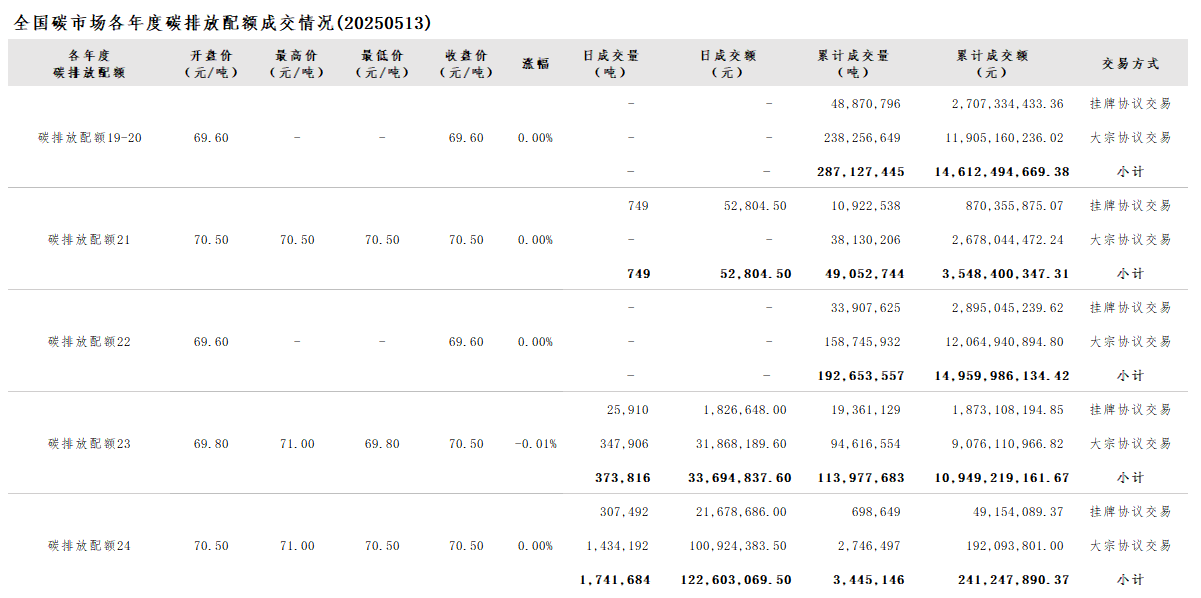Select the 碳排放配额24 row label
The height and width of the screenshot is (598, 1201).
[90, 546]
